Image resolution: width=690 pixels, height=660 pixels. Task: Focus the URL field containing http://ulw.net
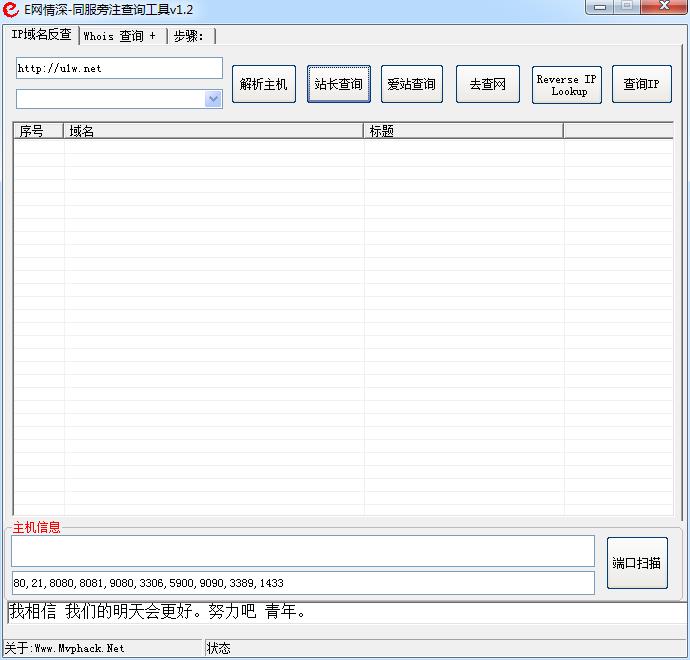click(119, 68)
